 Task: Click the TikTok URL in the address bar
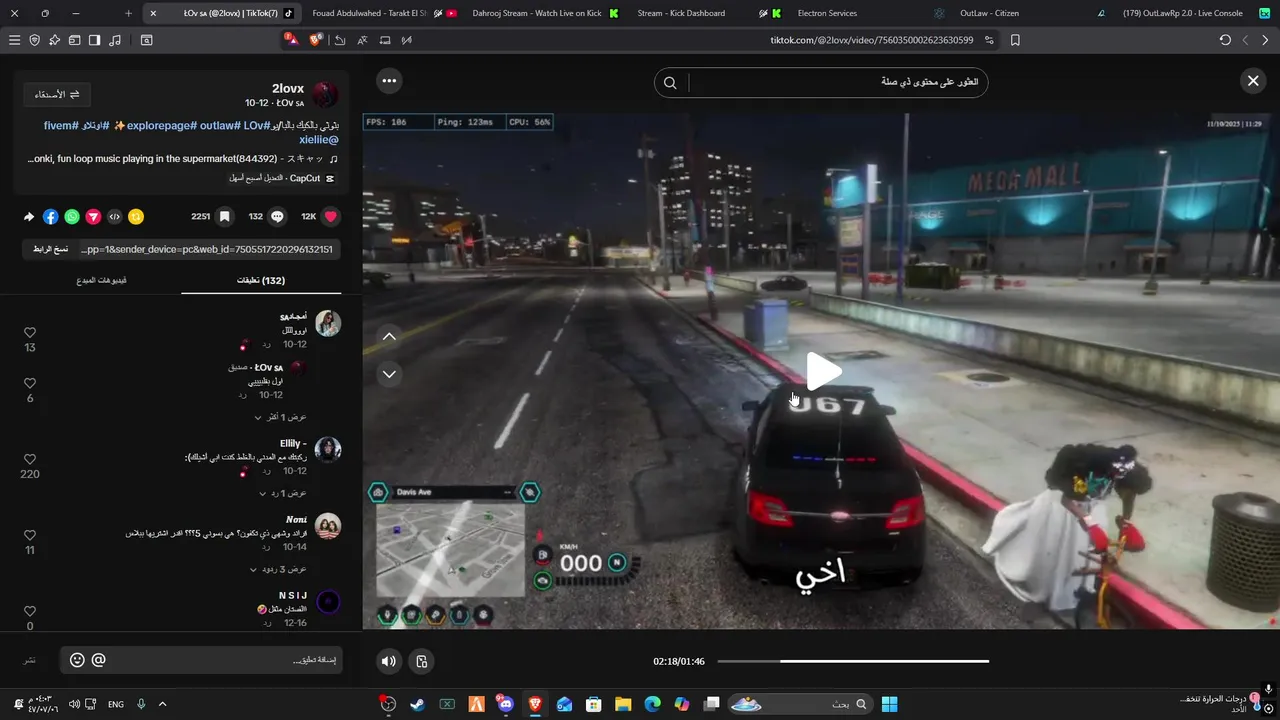[x=872, y=40]
